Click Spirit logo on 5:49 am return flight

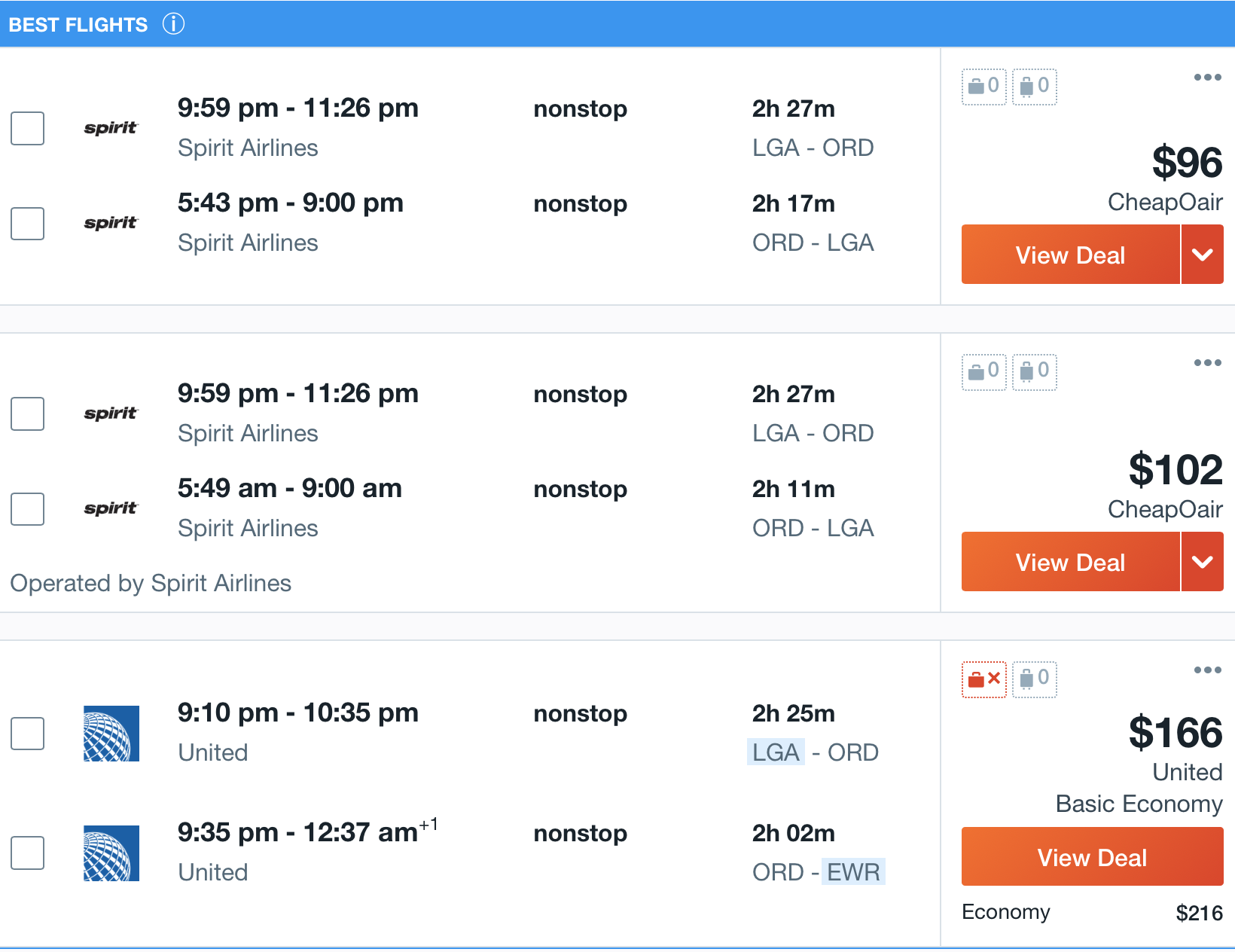111,508
